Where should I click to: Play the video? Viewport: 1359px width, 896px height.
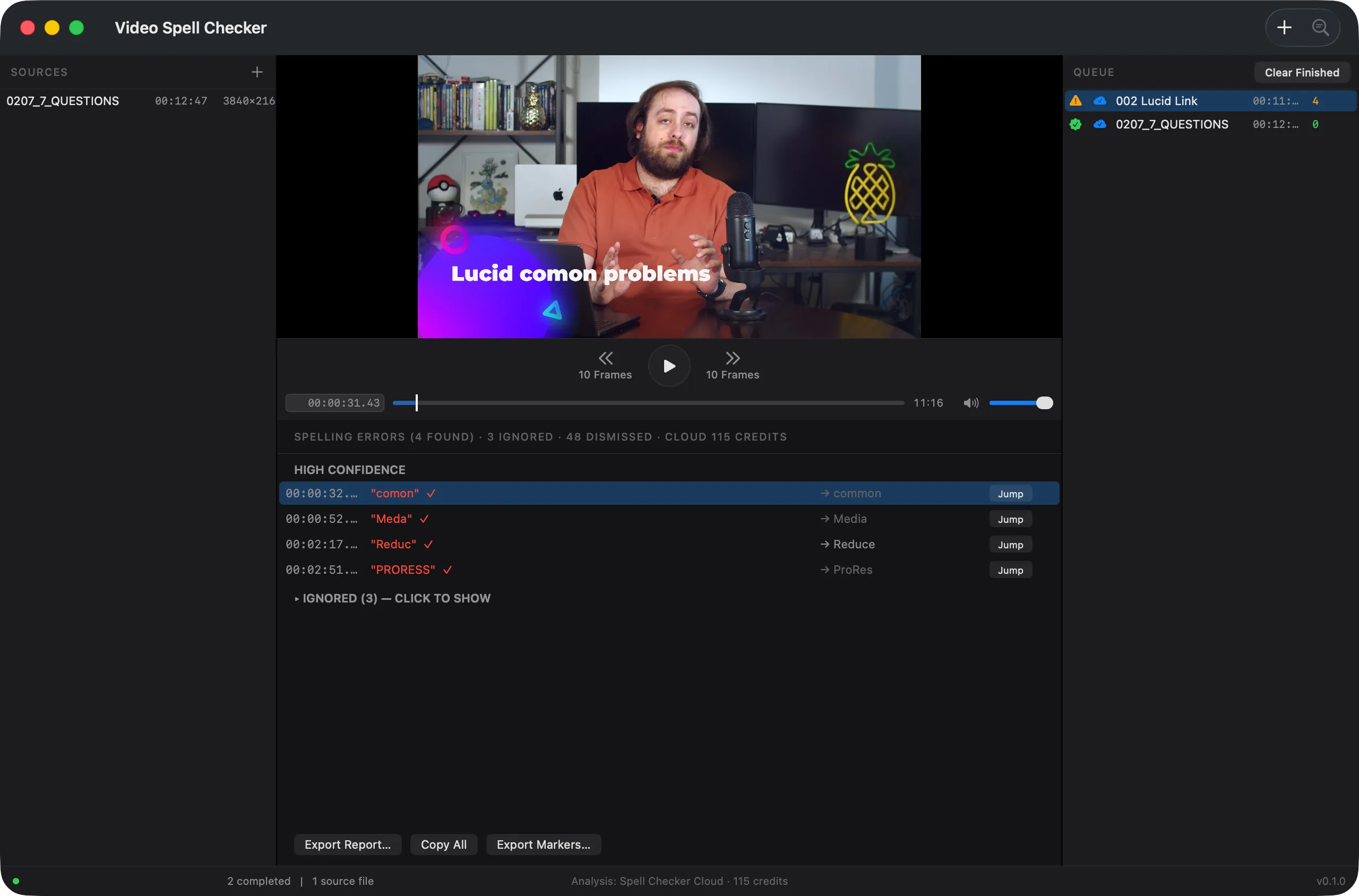pyautogui.click(x=669, y=366)
